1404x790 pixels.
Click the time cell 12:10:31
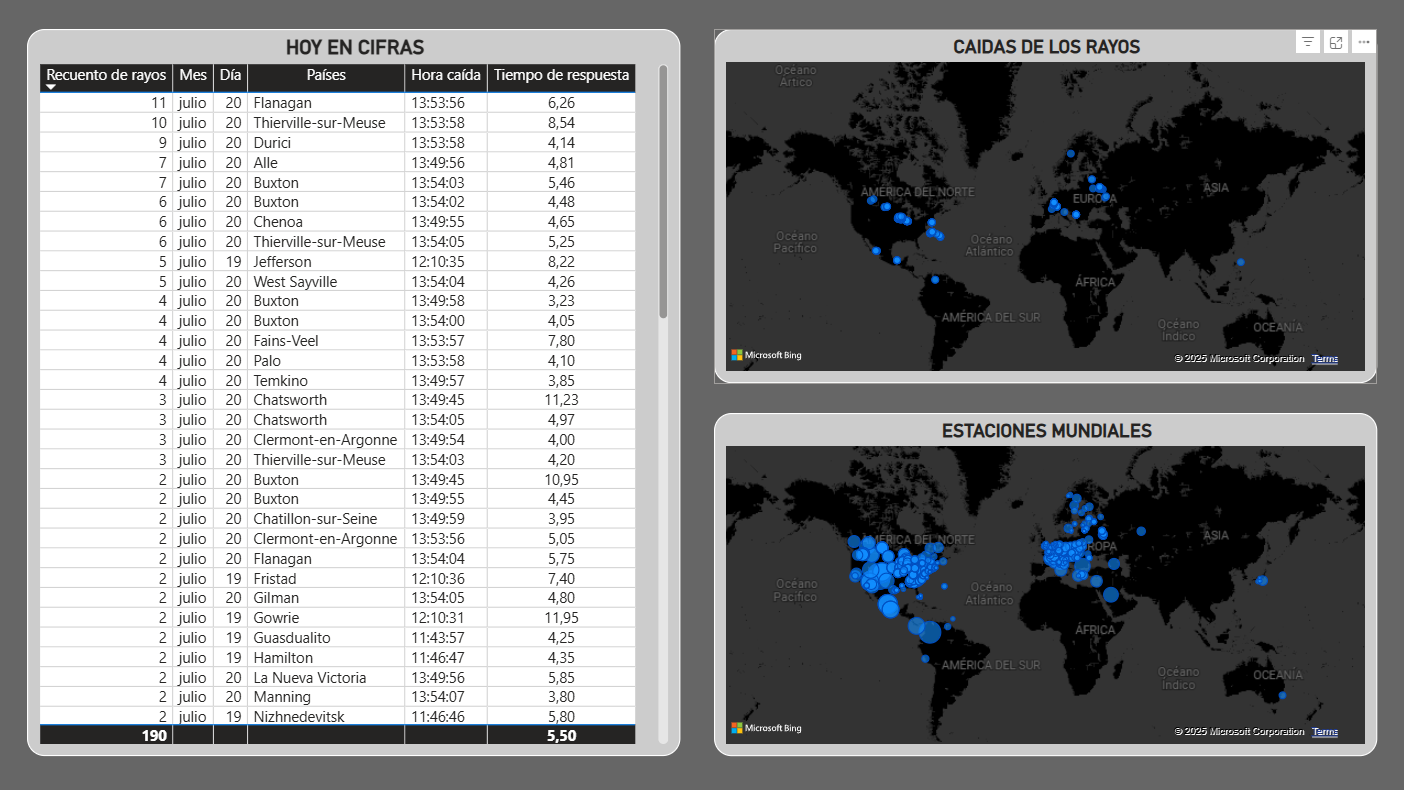point(446,618)
